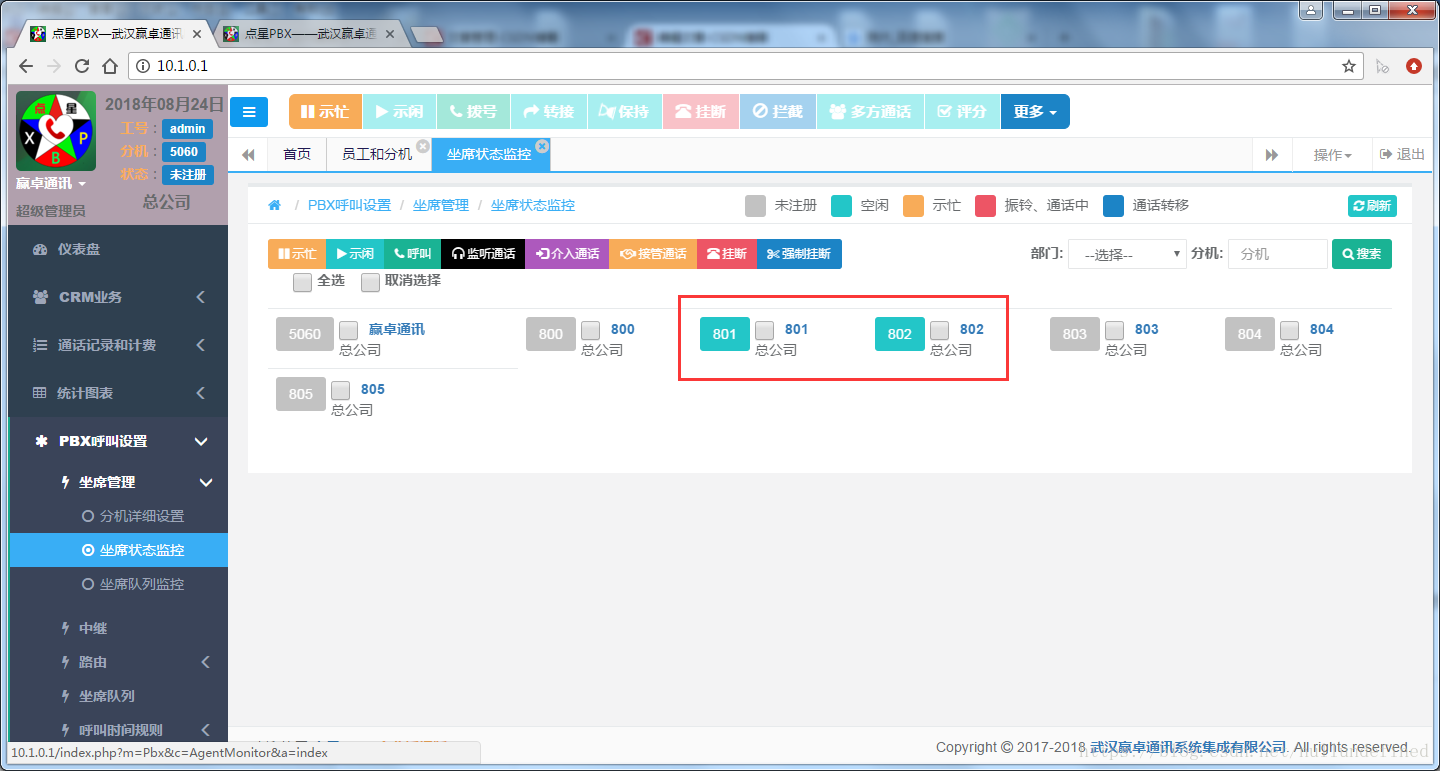Check the checkbox for extension 801
Viewport: 1440px width, 771px height.
[x=764, y=330]
